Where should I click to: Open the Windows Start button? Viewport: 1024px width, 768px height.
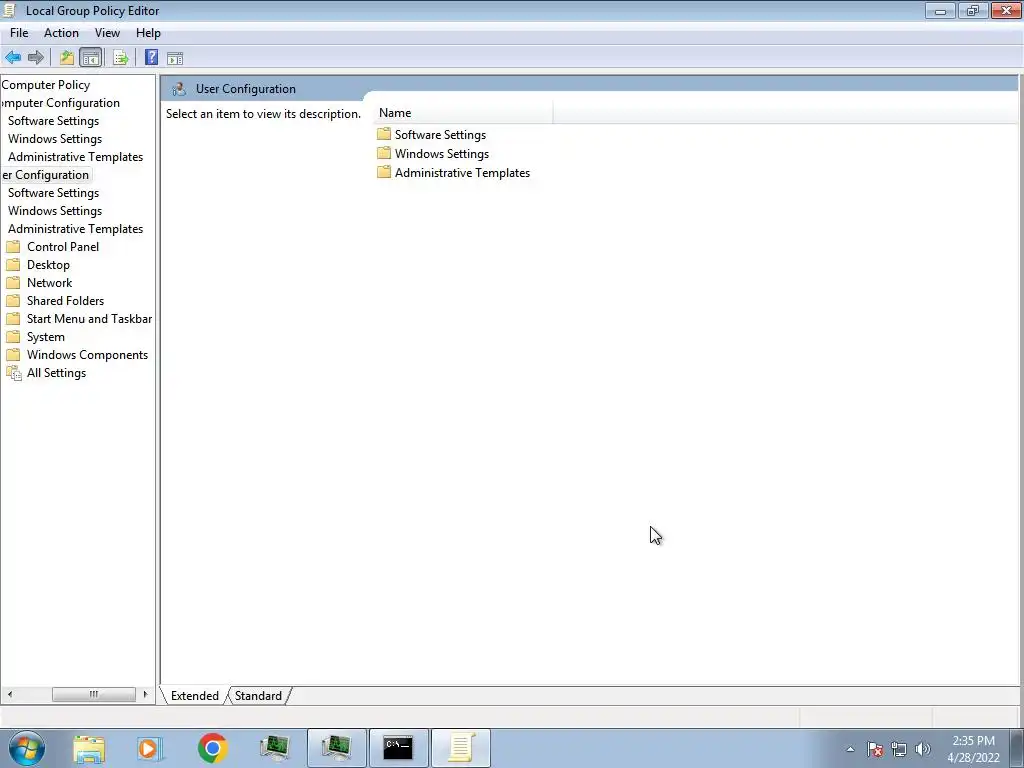point(27,748)
